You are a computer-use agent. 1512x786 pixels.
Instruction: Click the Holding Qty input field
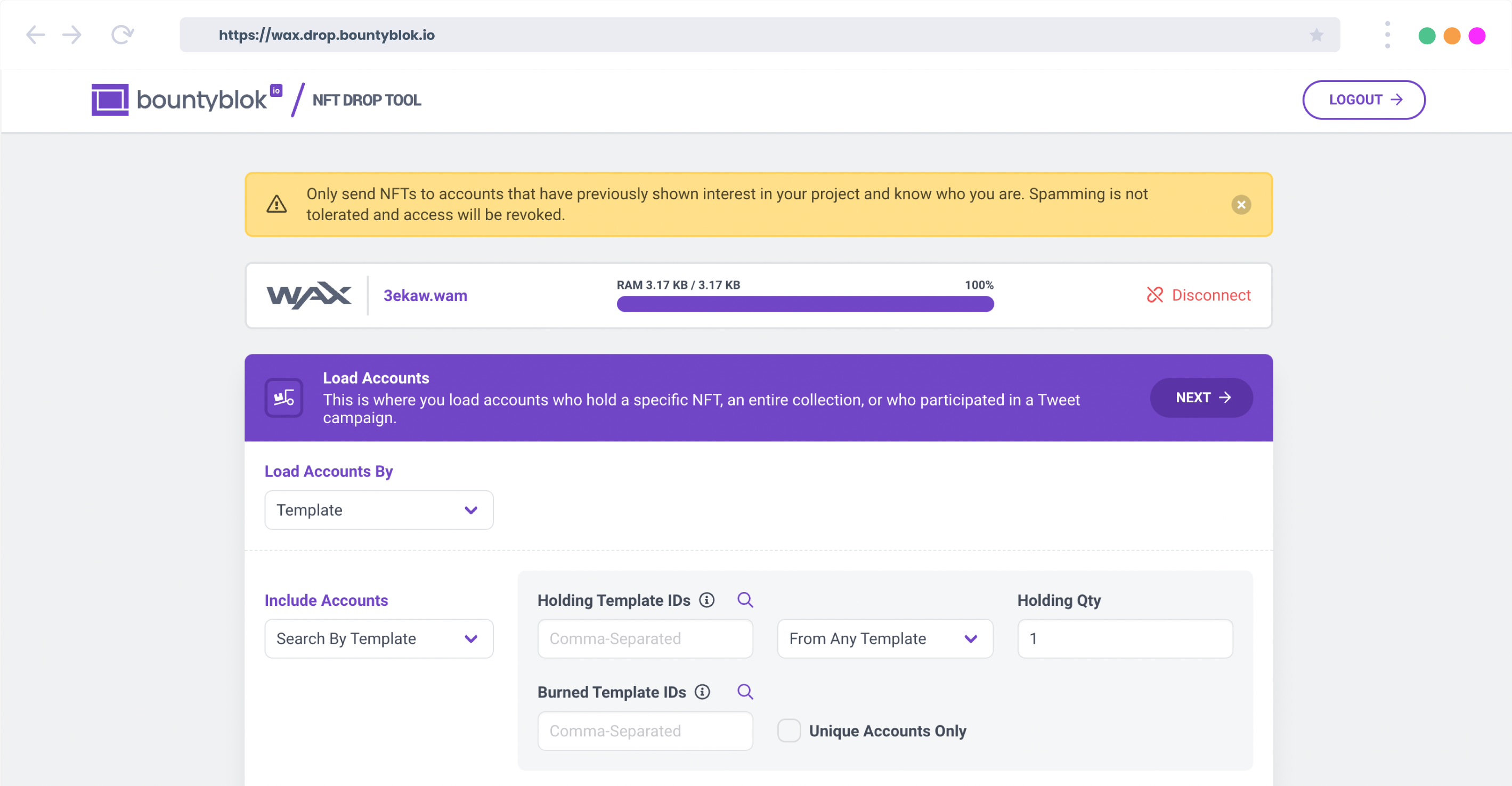click(x=1124, y=639)
